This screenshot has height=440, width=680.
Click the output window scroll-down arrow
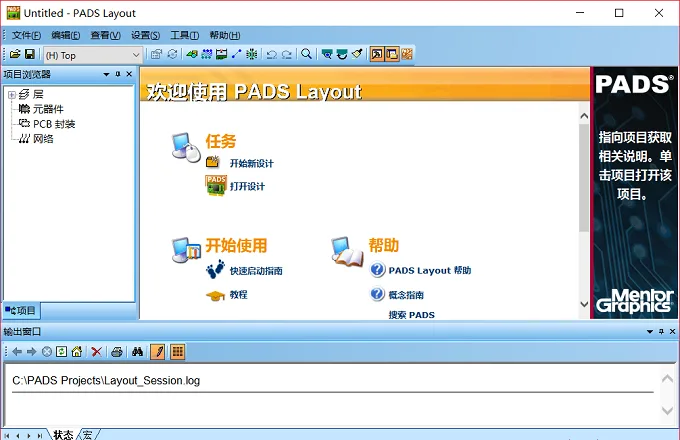pos(667,410)
